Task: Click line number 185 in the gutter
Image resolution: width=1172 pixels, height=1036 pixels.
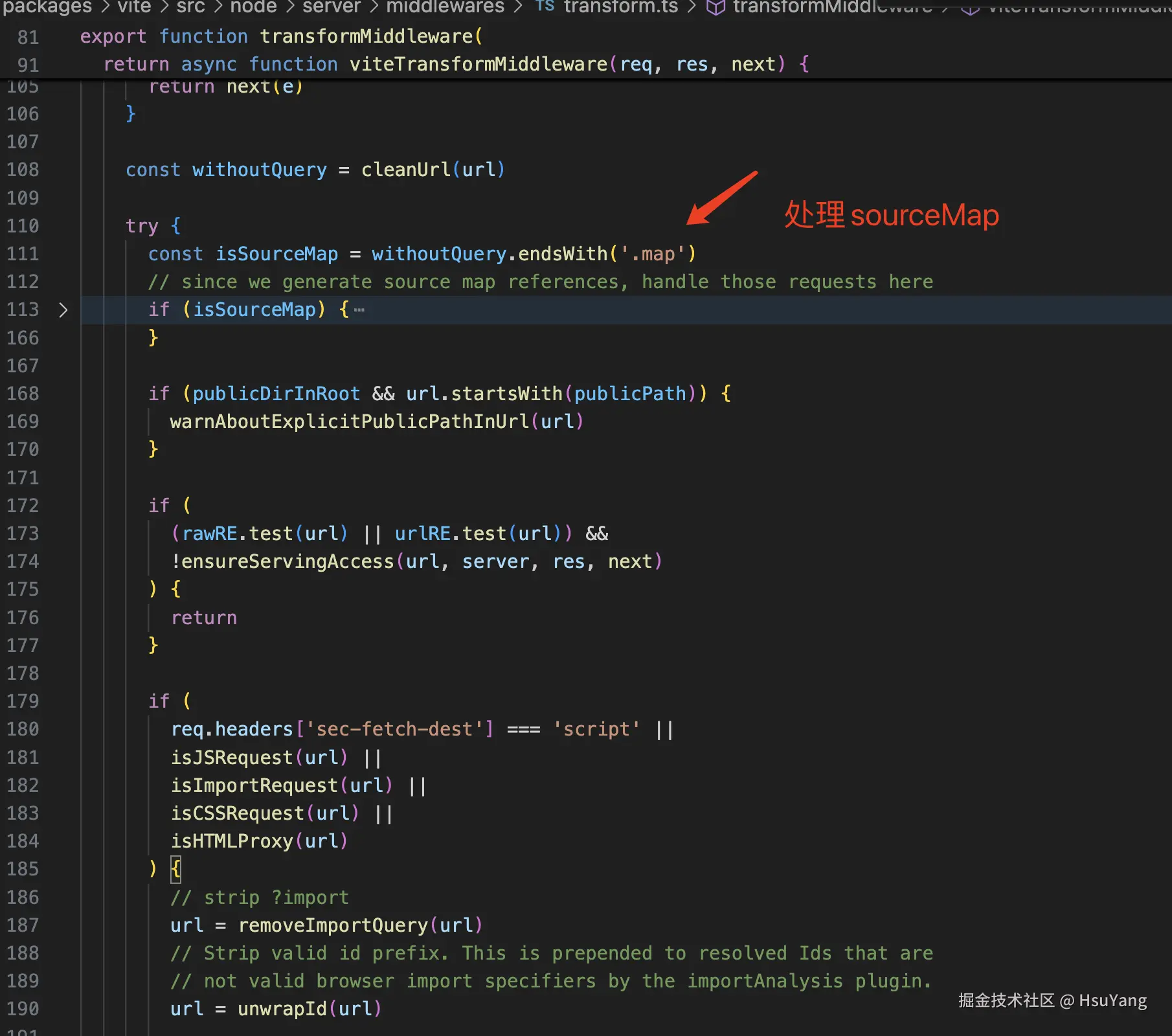Action: [23, 869]
